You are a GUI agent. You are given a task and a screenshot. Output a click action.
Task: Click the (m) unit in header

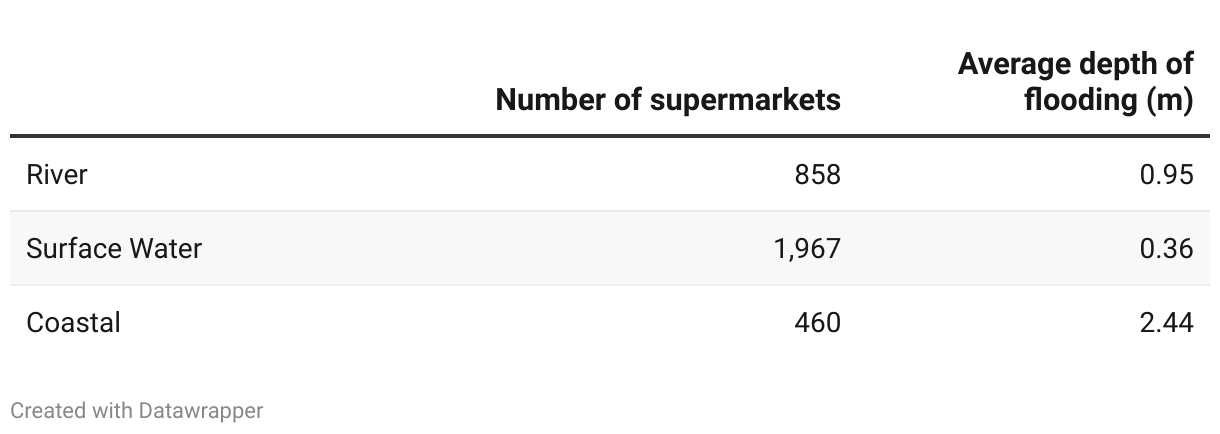[1169, 101]
